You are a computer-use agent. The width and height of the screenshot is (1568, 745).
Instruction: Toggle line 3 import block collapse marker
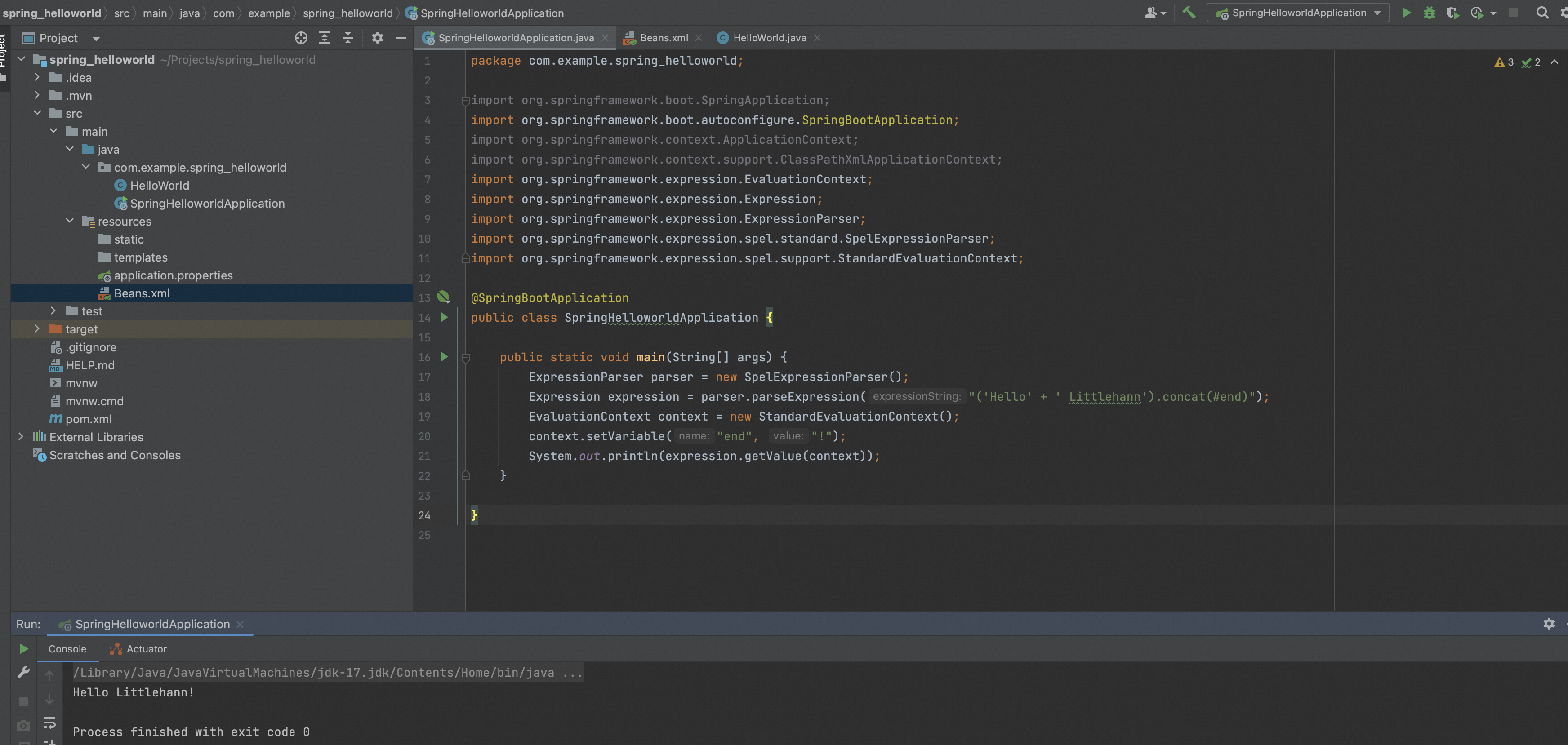(463, 100)
